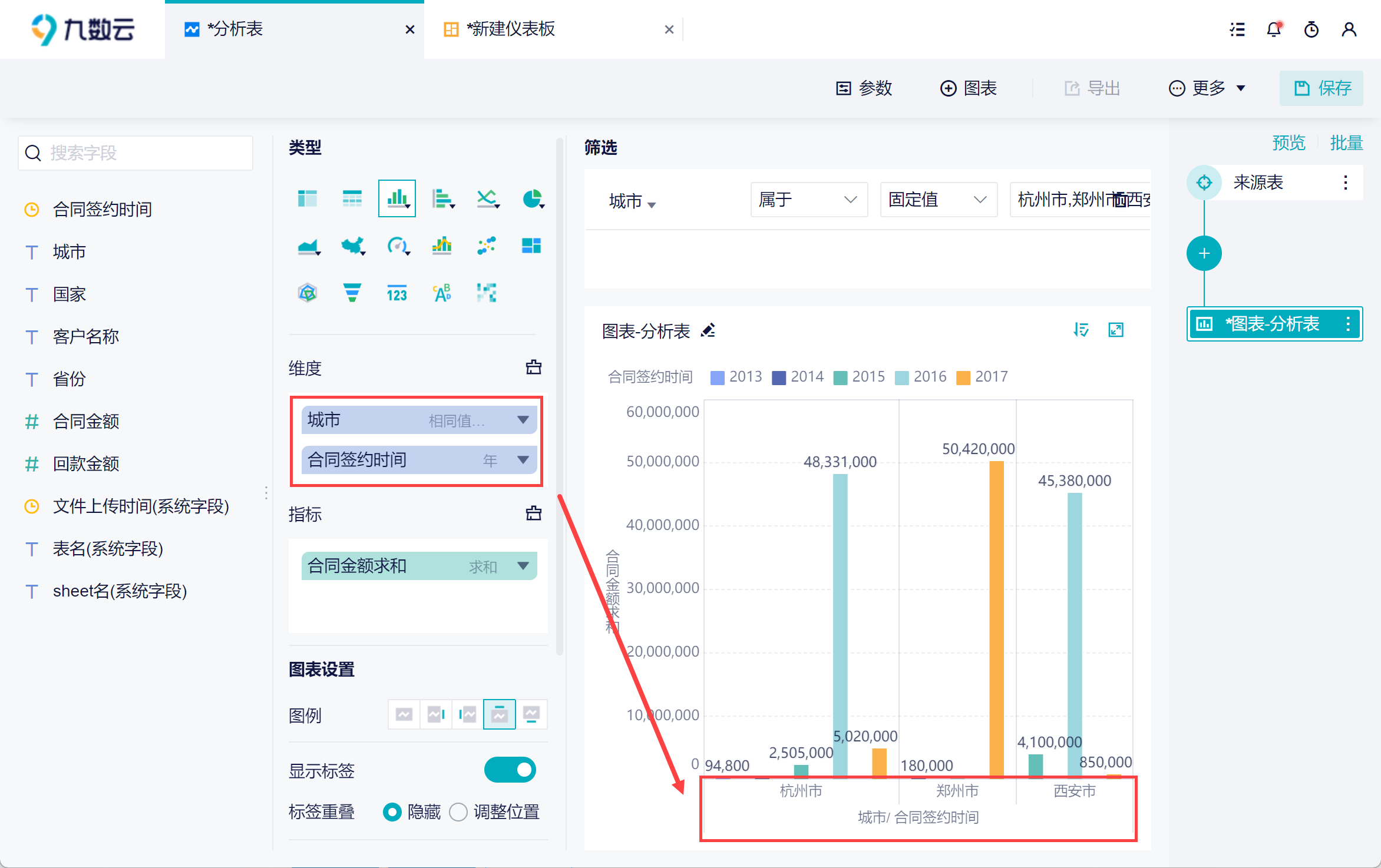This screenshot has height=868, width=1381.
Task: Select the map chart type icon
Action: [352, 246]
